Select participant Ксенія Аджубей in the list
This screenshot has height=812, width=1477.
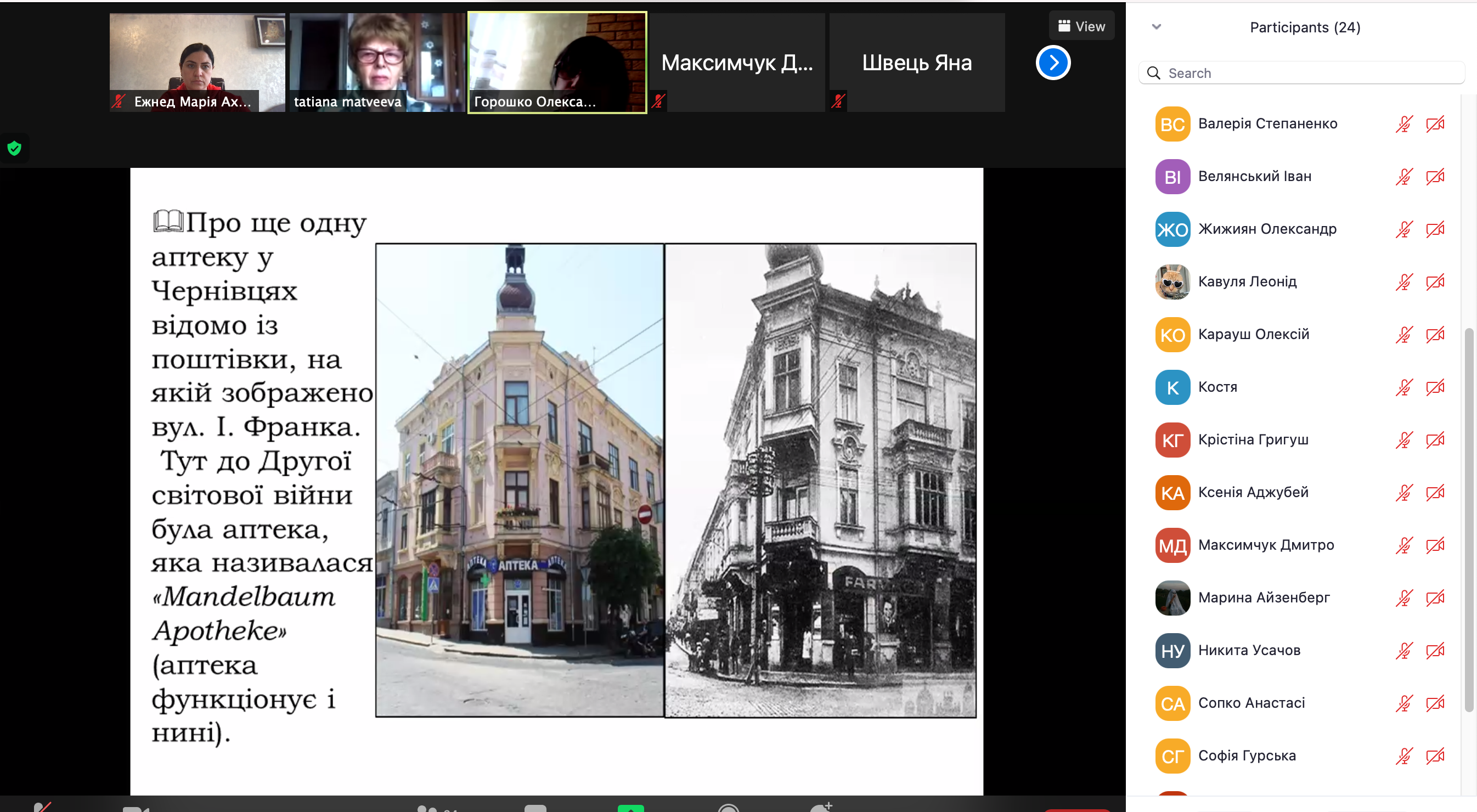click(x=1253, y=493)
